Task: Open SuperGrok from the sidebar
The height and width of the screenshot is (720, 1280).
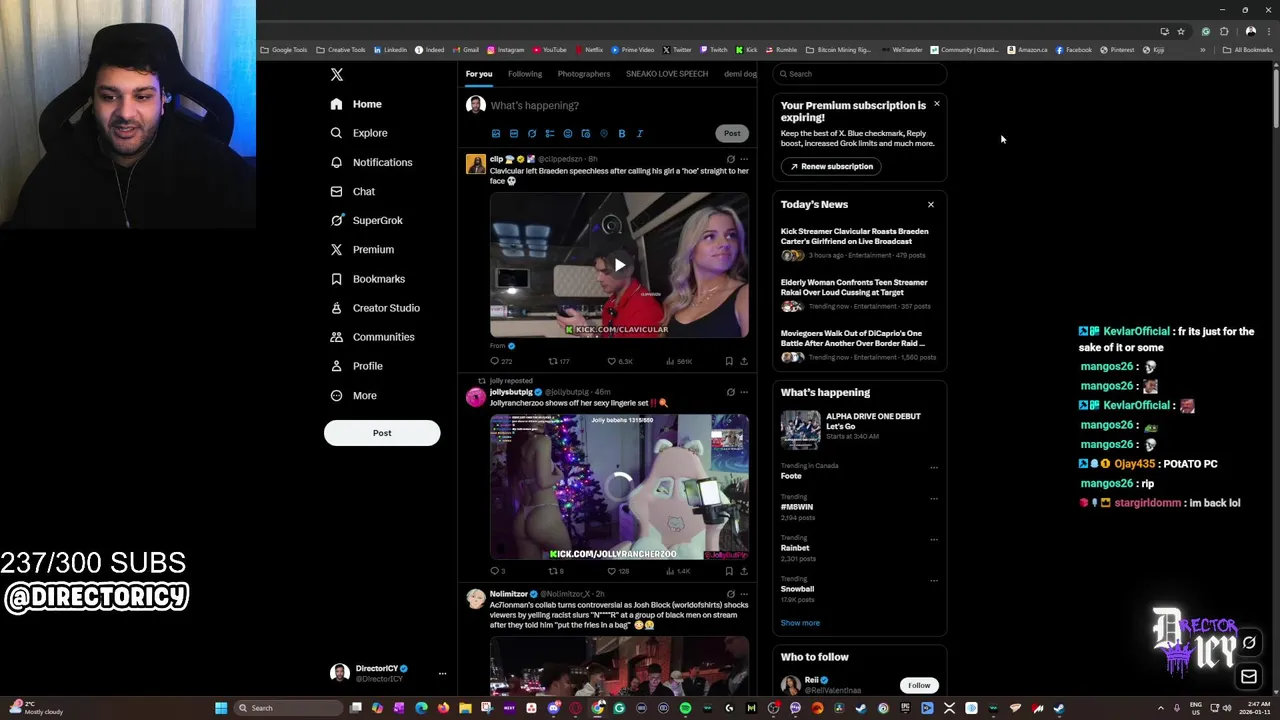Action: 366,220
